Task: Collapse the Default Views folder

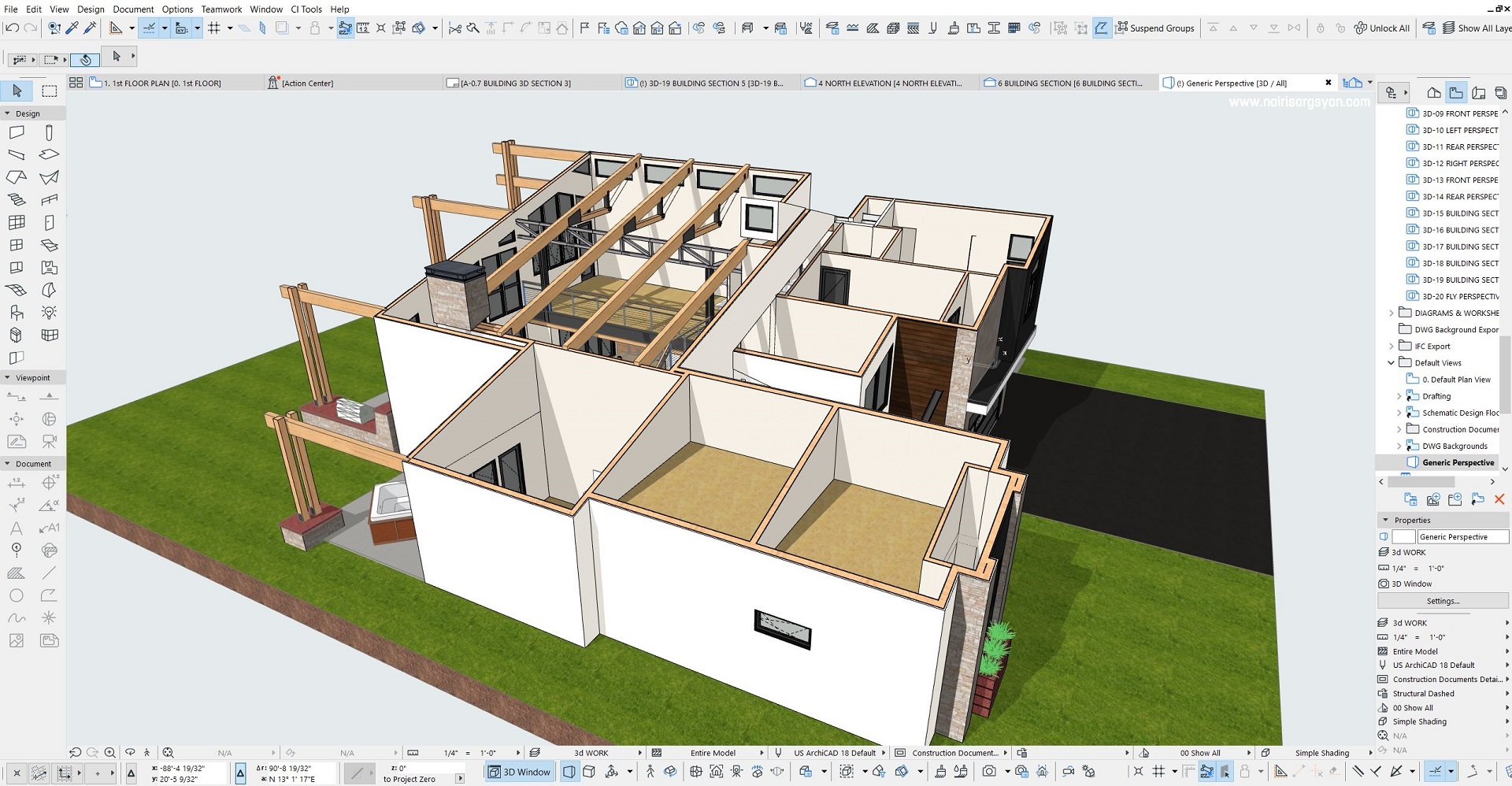Action: pyautogui.click(x=1392, y=363)
